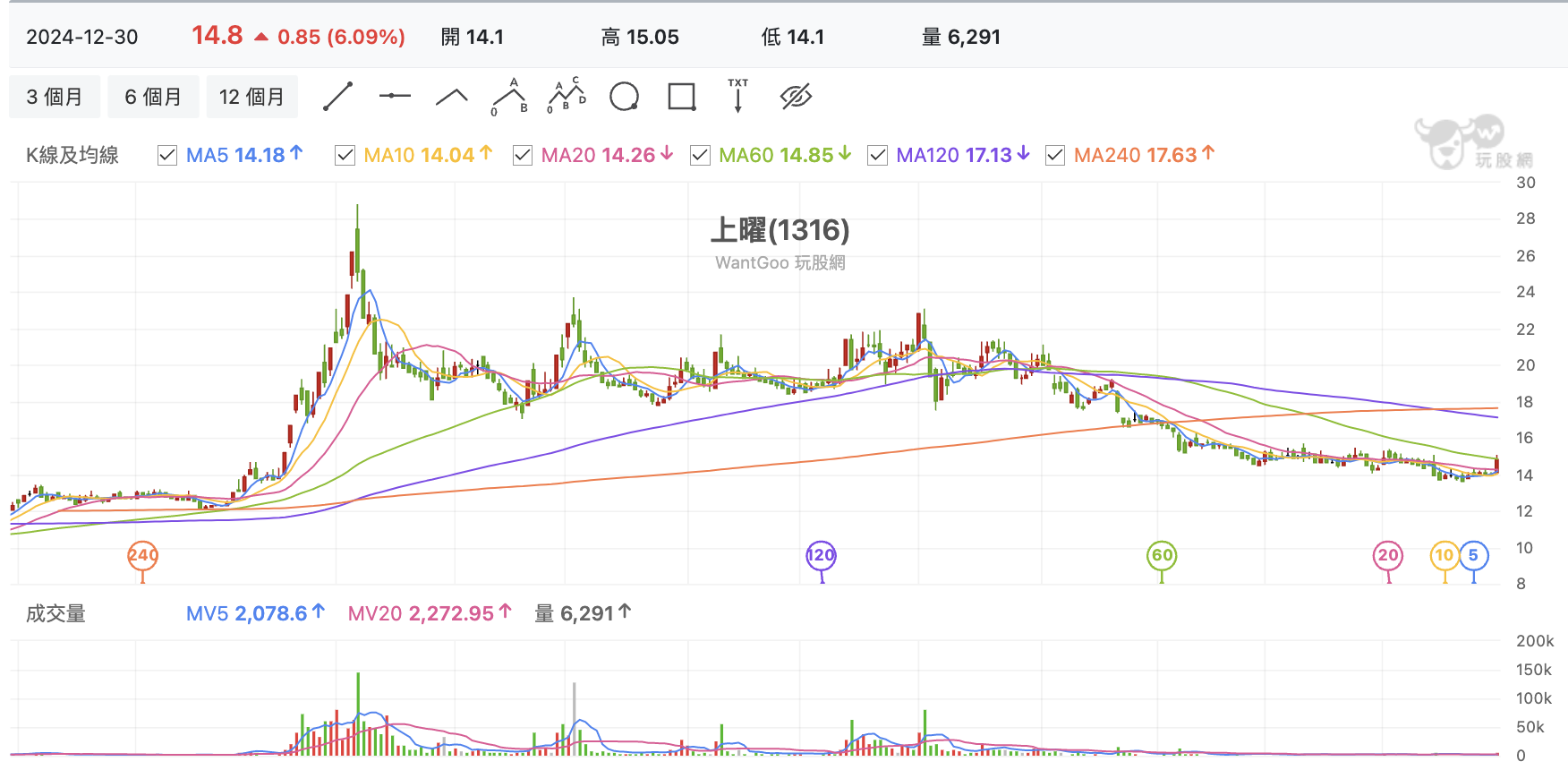Click the 量 6,291 label beside MV20

pyautogui.click(x=583, y=614)
